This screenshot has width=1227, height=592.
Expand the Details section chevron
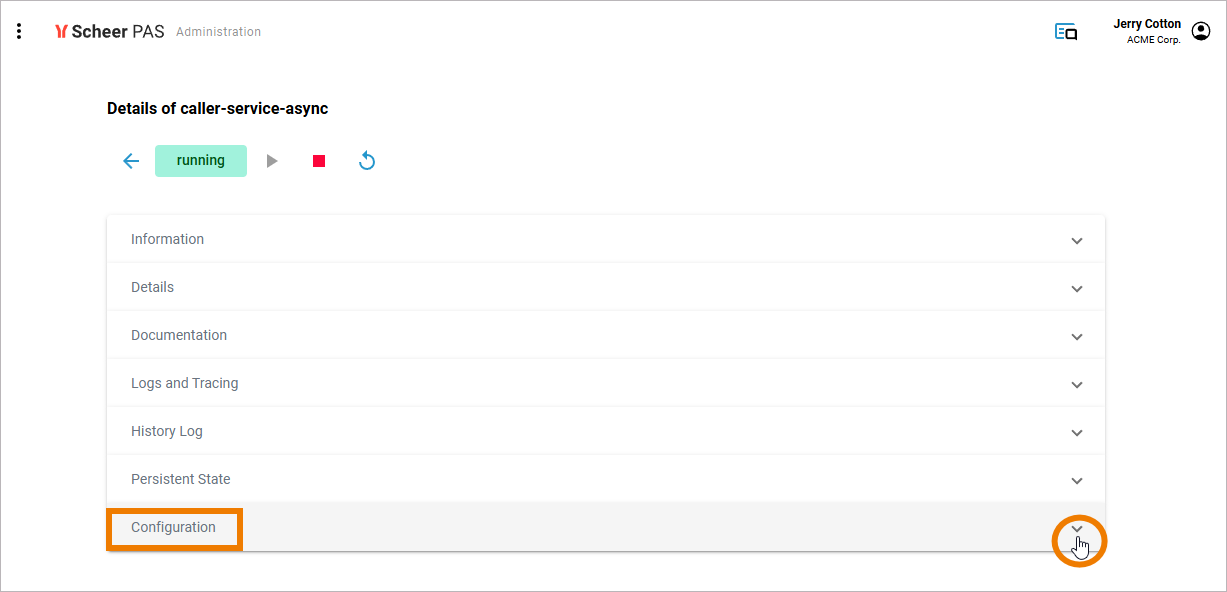[1077, 289]
